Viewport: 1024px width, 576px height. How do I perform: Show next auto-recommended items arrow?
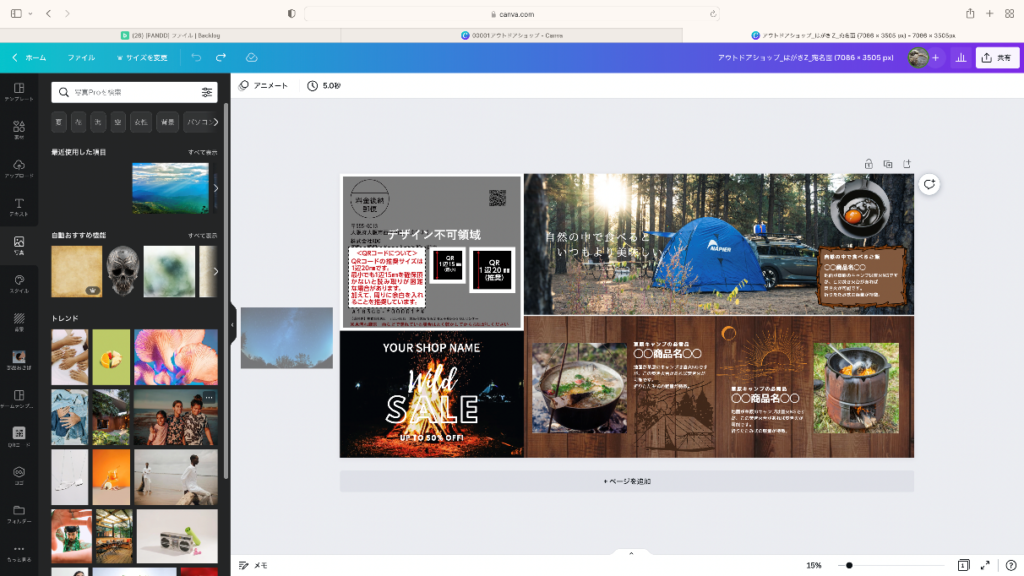(x=216, y=271)
